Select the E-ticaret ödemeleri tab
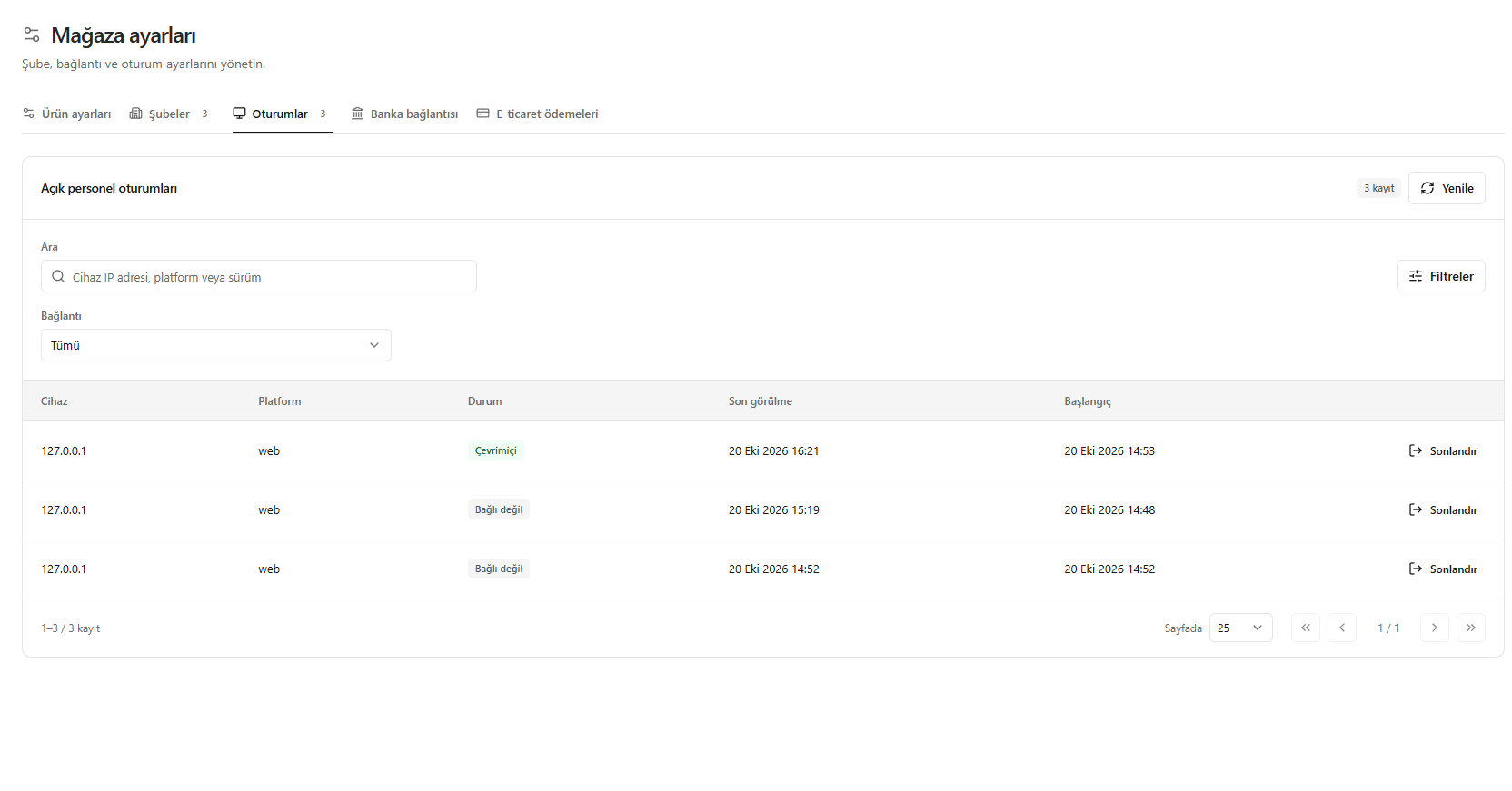1512x791 pixels. (x=538, y=114)
